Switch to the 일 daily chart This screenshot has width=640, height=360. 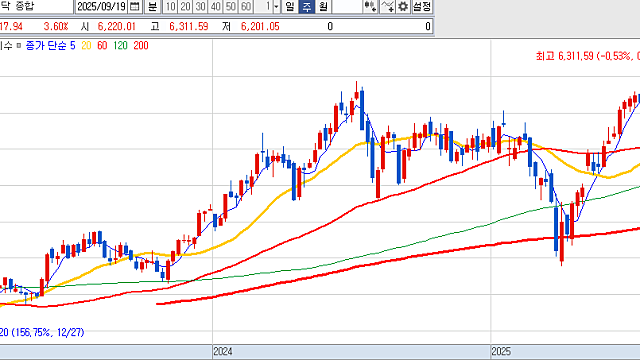point(290,6)
